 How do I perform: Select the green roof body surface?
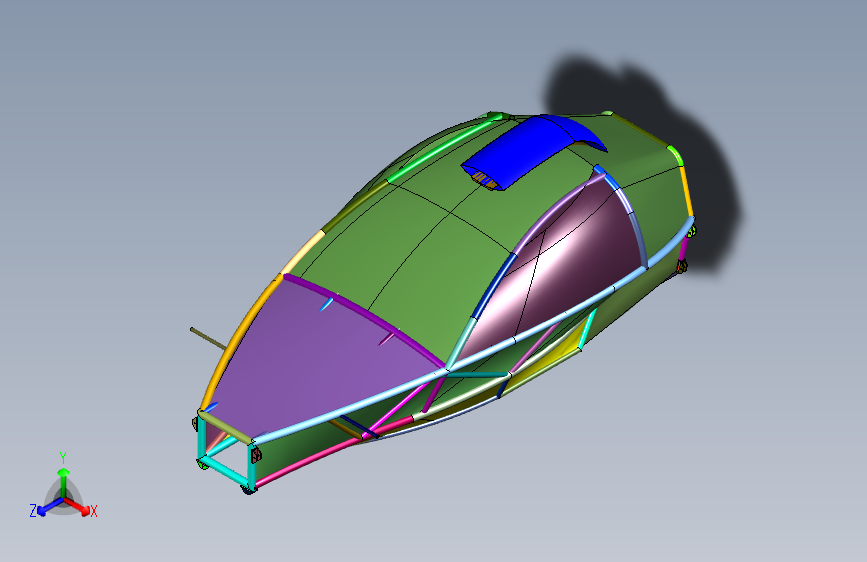(420, 243)
